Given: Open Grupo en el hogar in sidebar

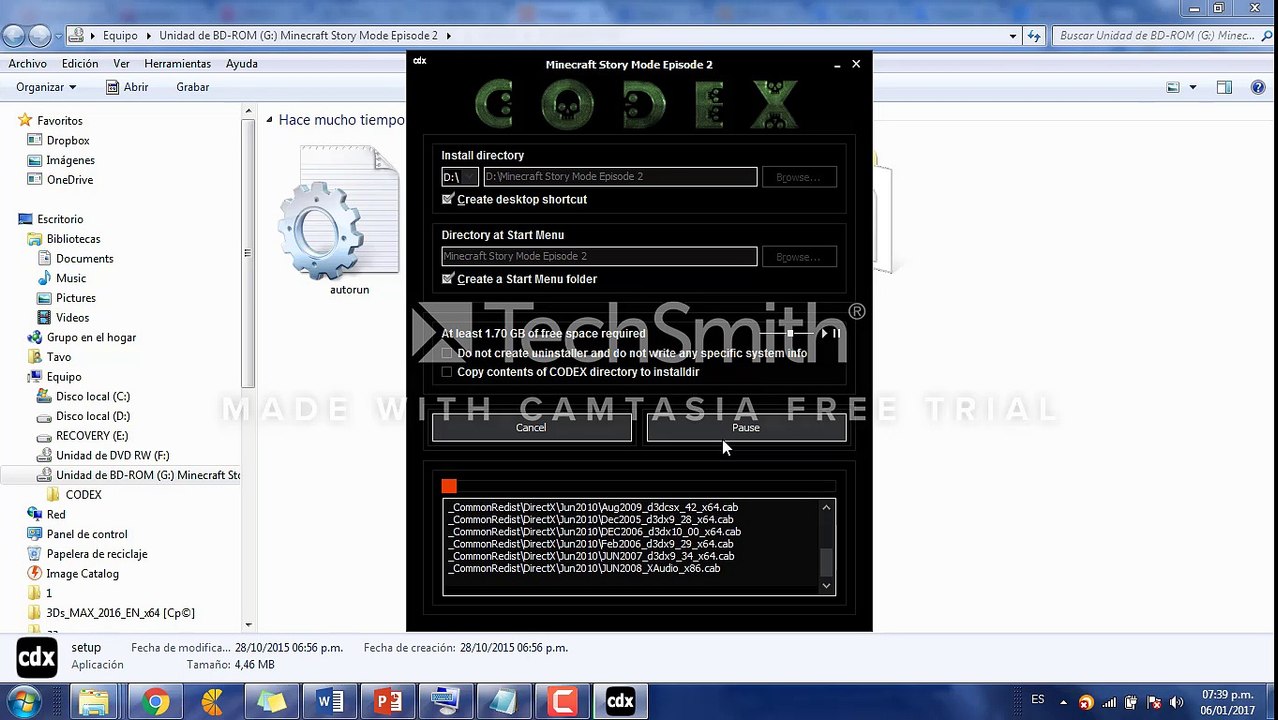Looking at the screenshot, I should pyautogui.click(x=91, y=337).
